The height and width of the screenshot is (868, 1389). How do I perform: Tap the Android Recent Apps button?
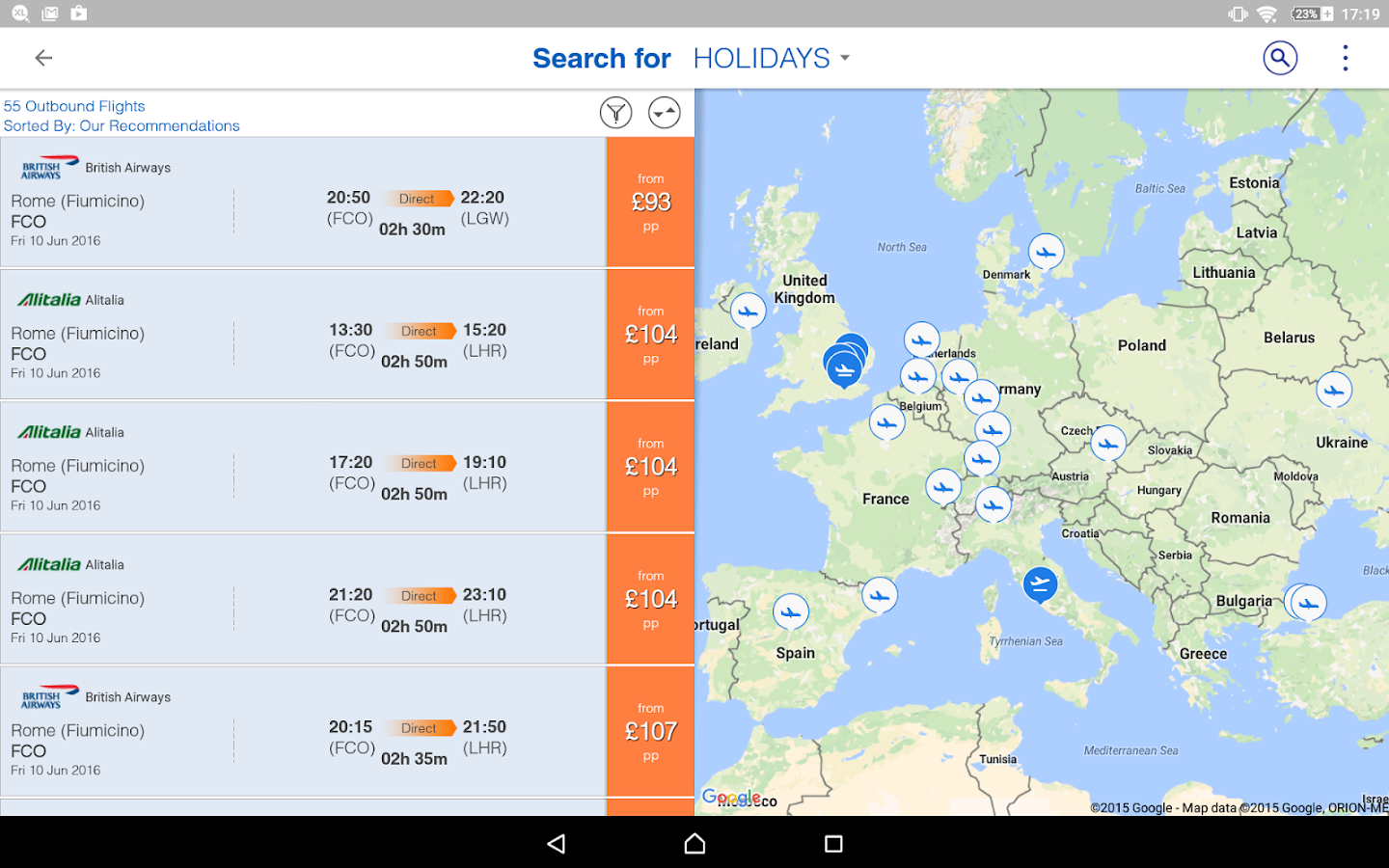tap(833, 844)
